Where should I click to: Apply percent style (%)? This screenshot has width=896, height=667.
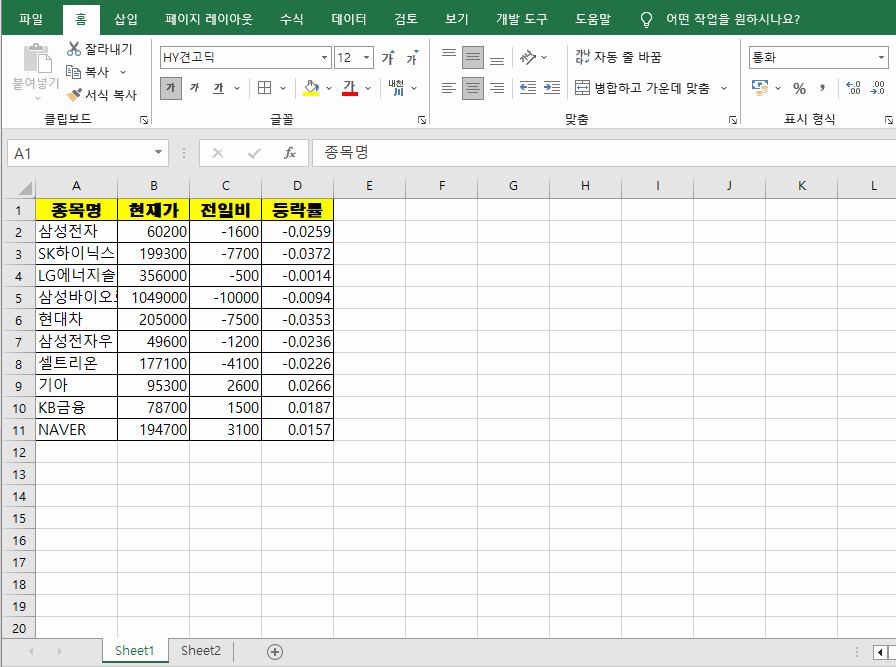pos(799,89)
